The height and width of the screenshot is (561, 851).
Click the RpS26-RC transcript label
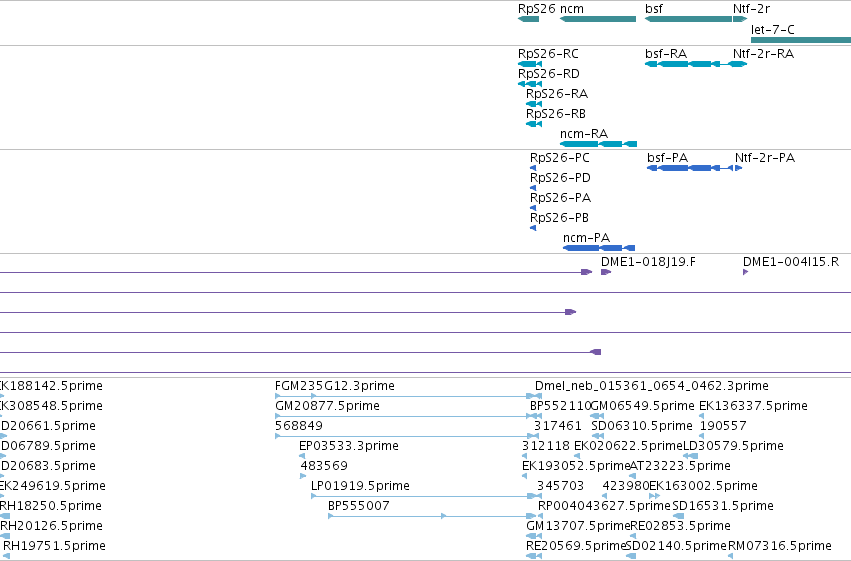(548, 54)
